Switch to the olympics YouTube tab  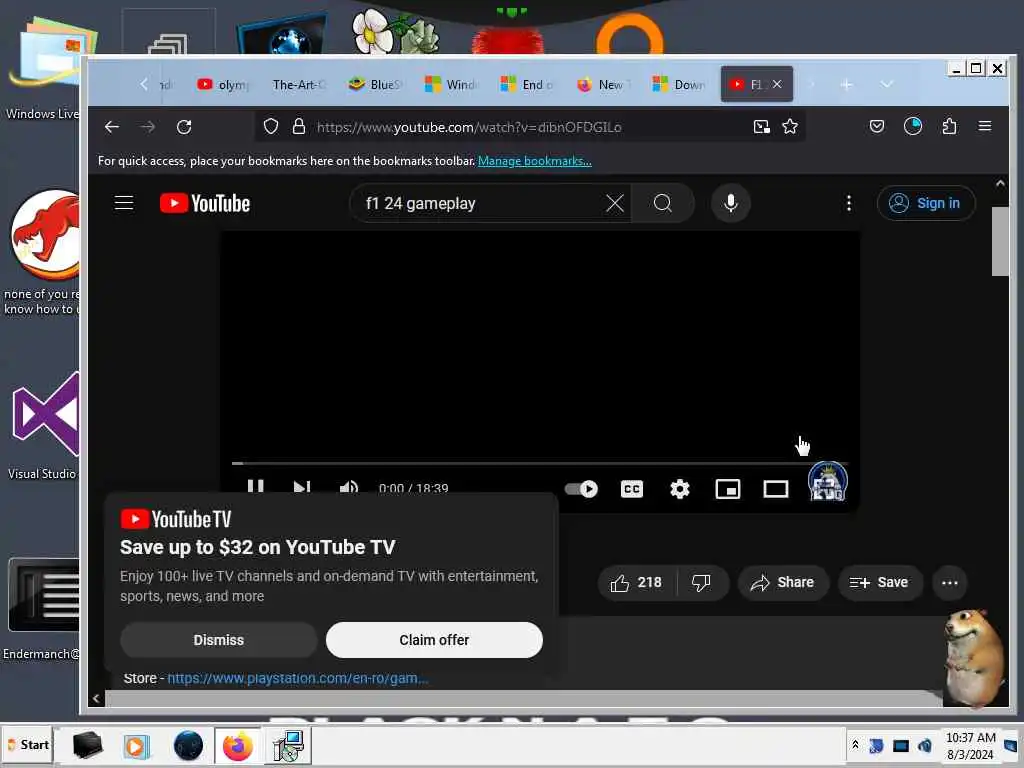[x=224, y=84]
